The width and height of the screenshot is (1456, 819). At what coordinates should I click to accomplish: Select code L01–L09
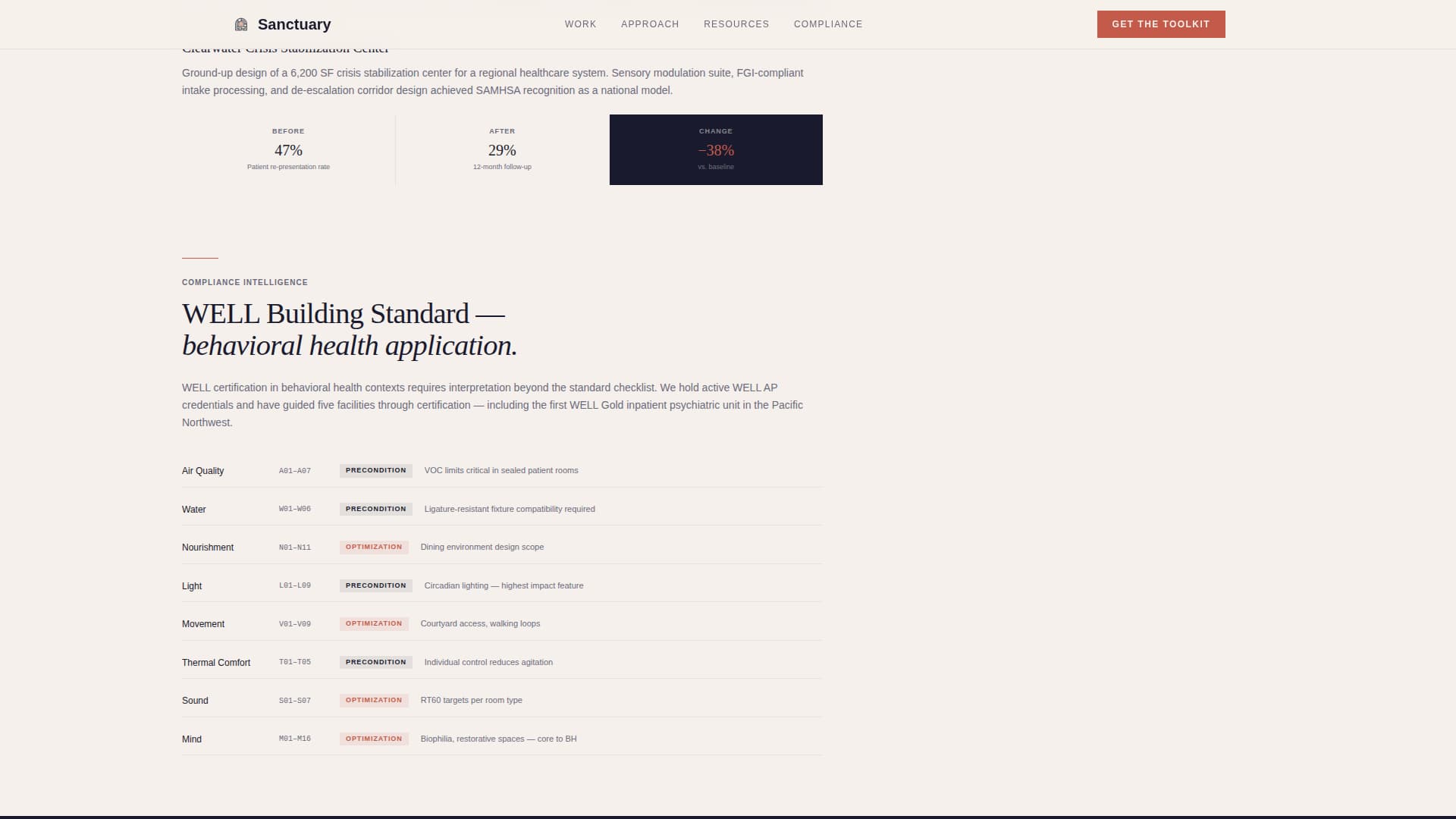point(295,585)
